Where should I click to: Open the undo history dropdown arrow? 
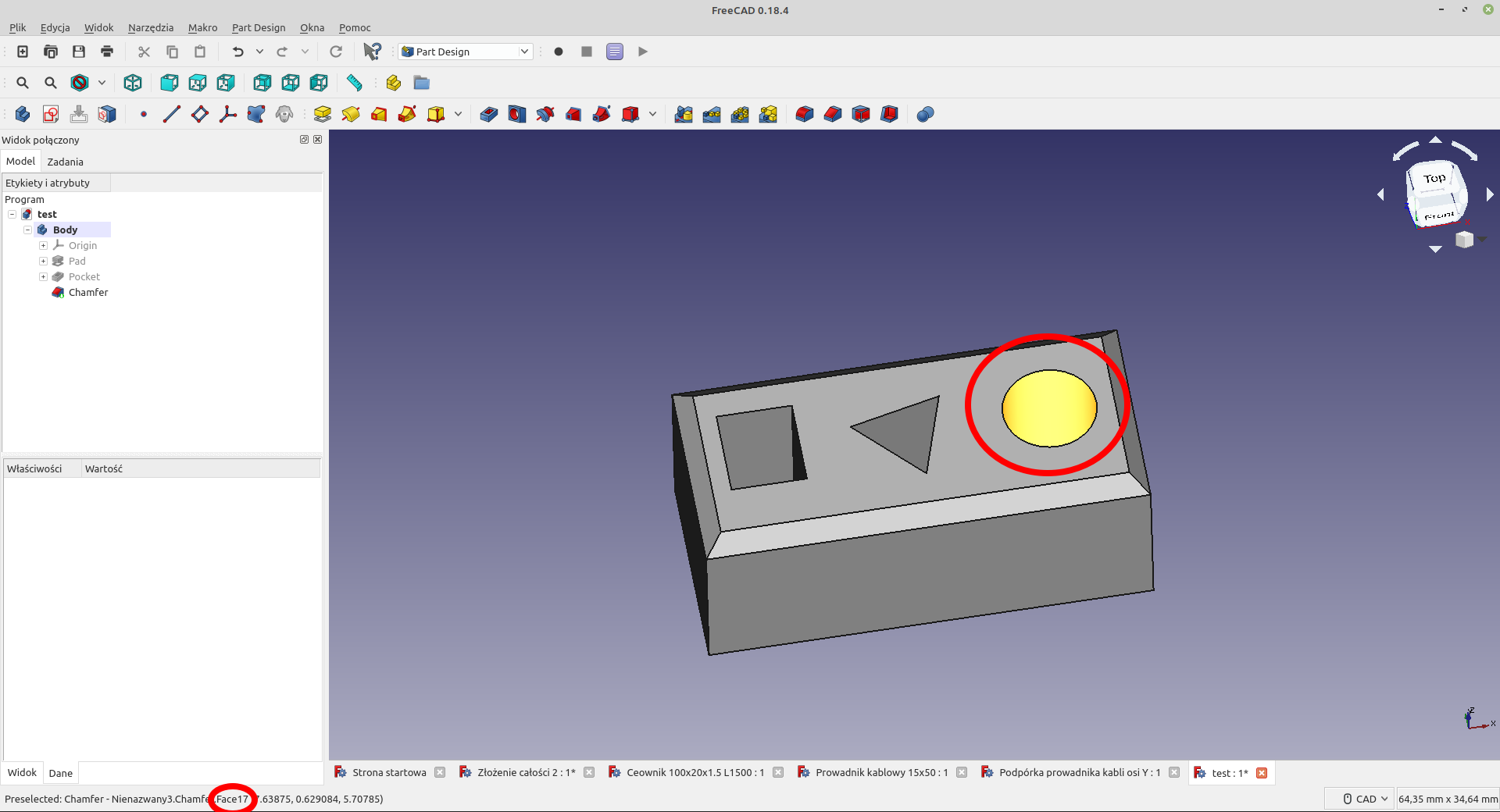pos(259,52)
